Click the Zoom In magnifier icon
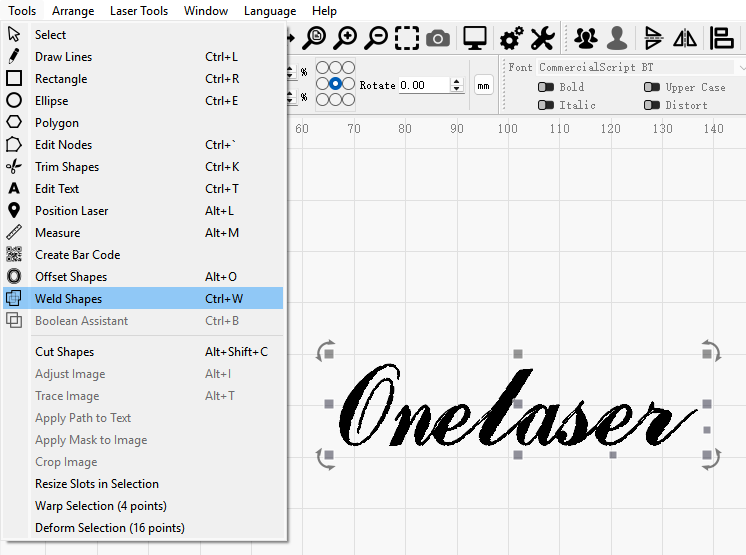The width and height of the screenshot is (746, 555). coord(345,38)
